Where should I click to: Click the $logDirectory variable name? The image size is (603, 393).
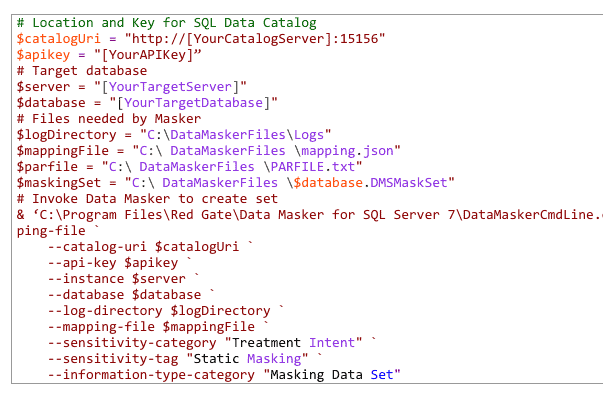66,135
